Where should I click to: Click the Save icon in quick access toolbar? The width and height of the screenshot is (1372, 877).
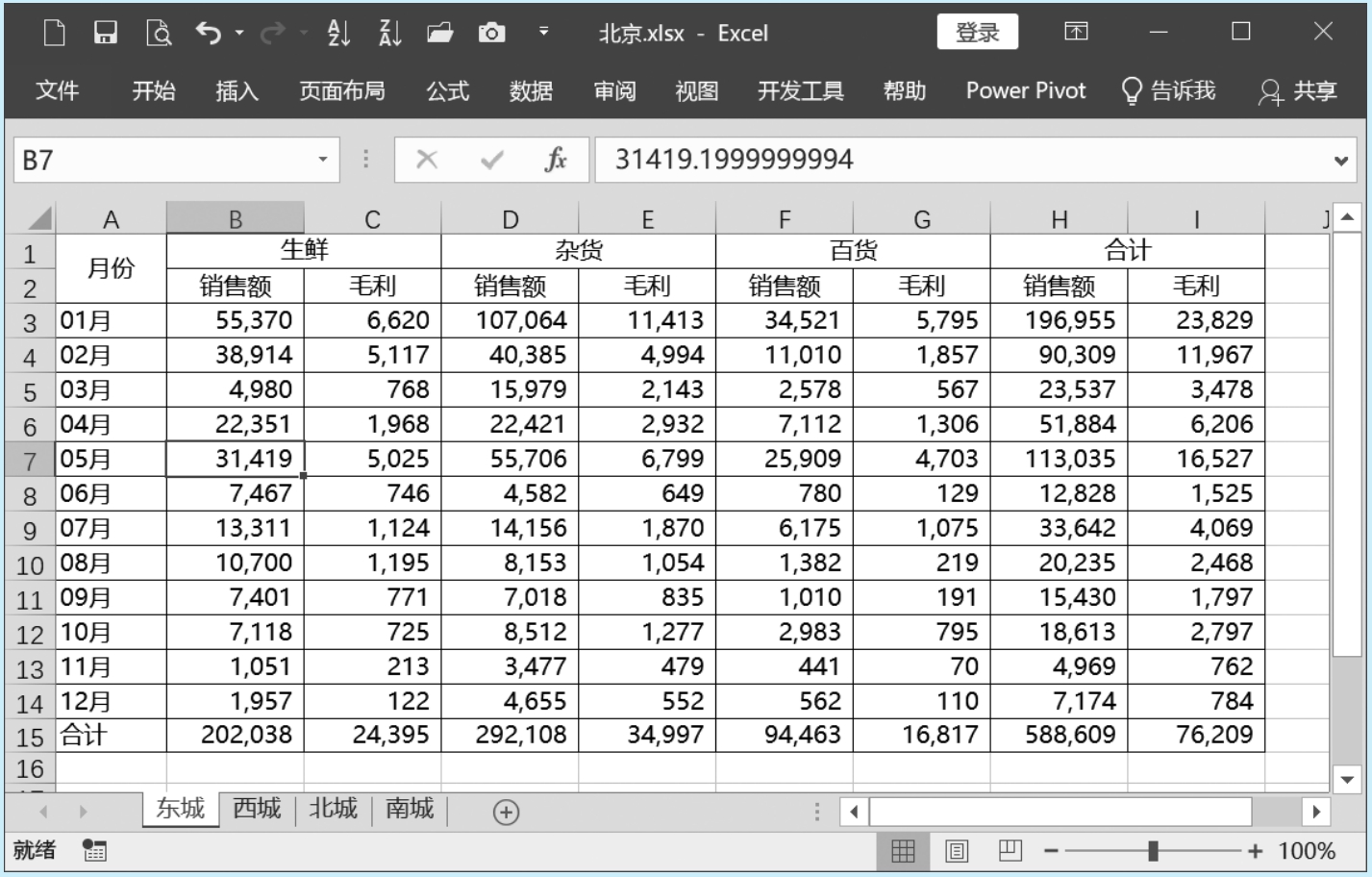(x=106, y=34)
